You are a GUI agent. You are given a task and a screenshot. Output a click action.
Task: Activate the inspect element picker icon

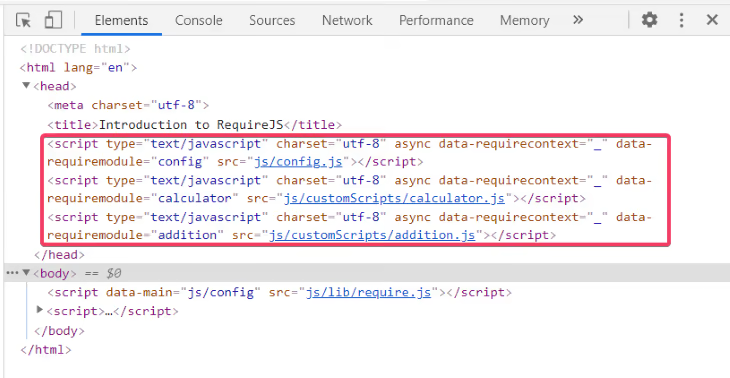click(x=23, y=20)
